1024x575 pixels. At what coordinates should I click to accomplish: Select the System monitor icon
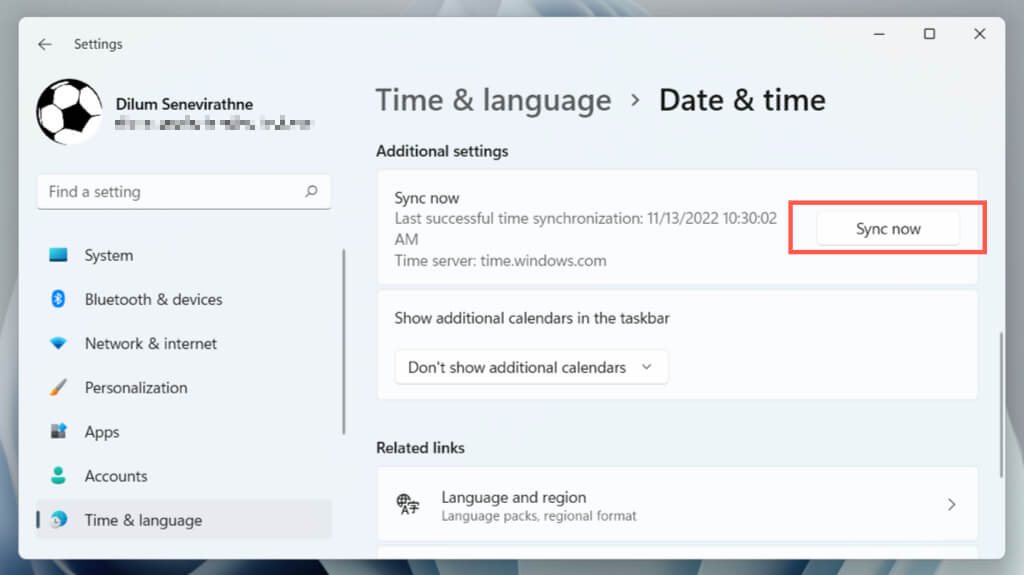coord(59,255)
